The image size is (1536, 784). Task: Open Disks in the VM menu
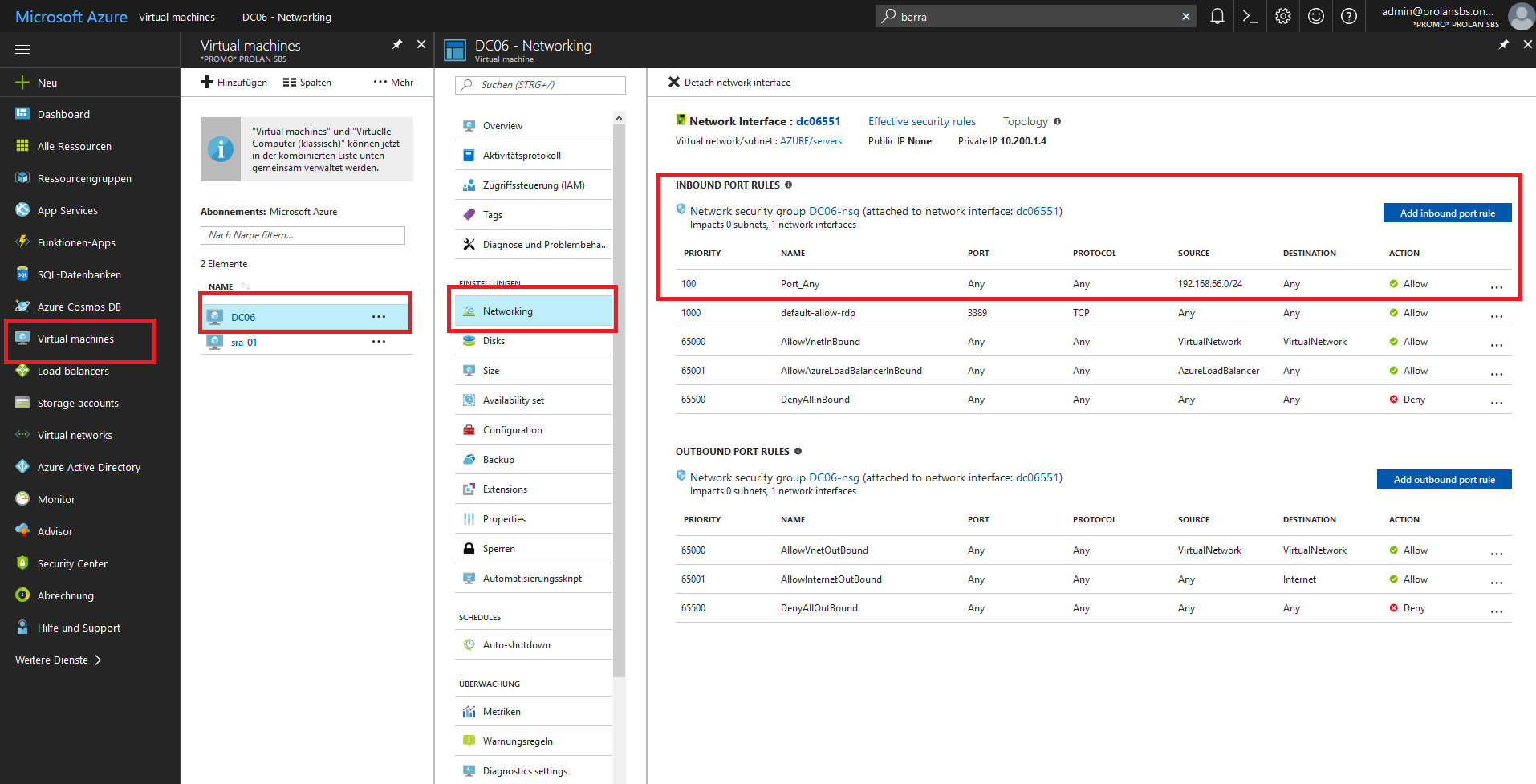pyautogui.click(x=494, y=341)
